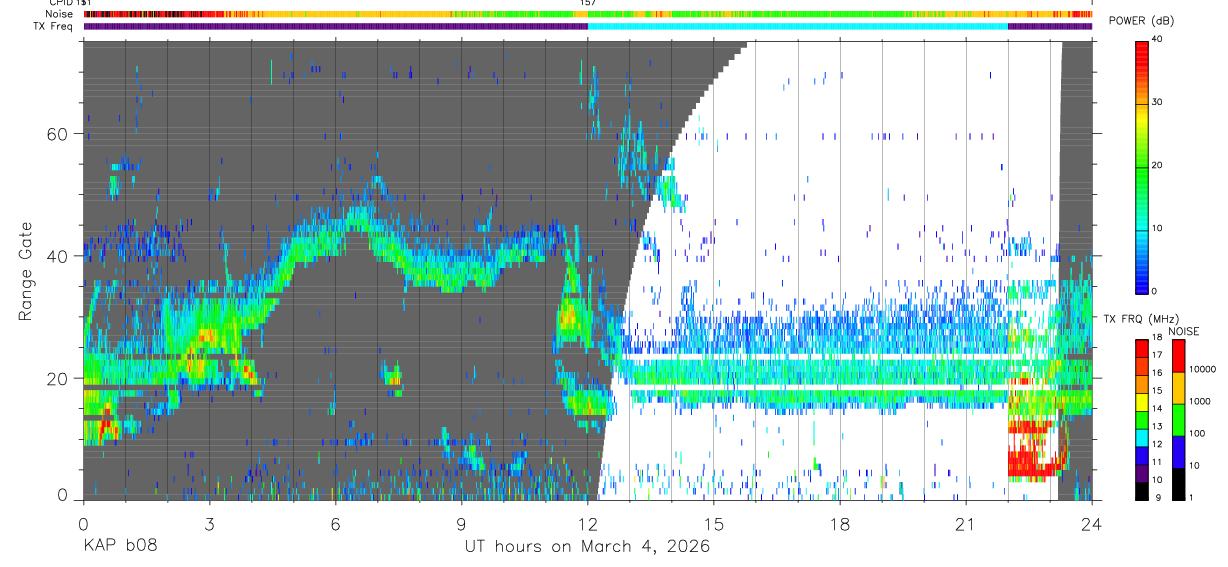Click the '13' TX frequency legend label
The height and width of the screenshot is (567, 1228).
pyautogui.click(x=1158, y=427)
